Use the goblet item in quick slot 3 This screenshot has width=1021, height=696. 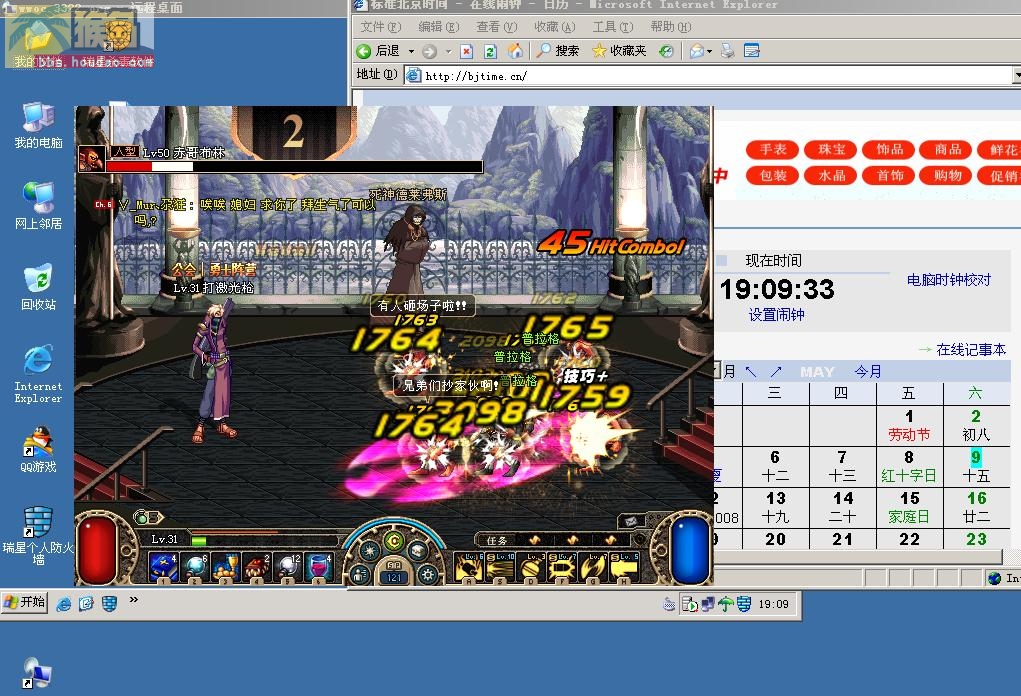point(226,567)
